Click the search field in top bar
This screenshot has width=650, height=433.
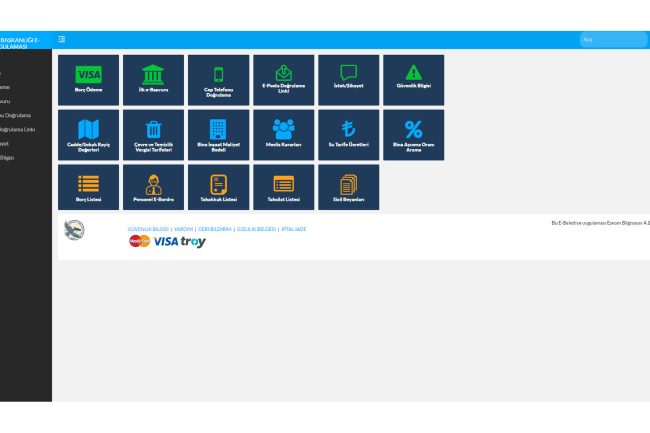[x=612, y=40]
